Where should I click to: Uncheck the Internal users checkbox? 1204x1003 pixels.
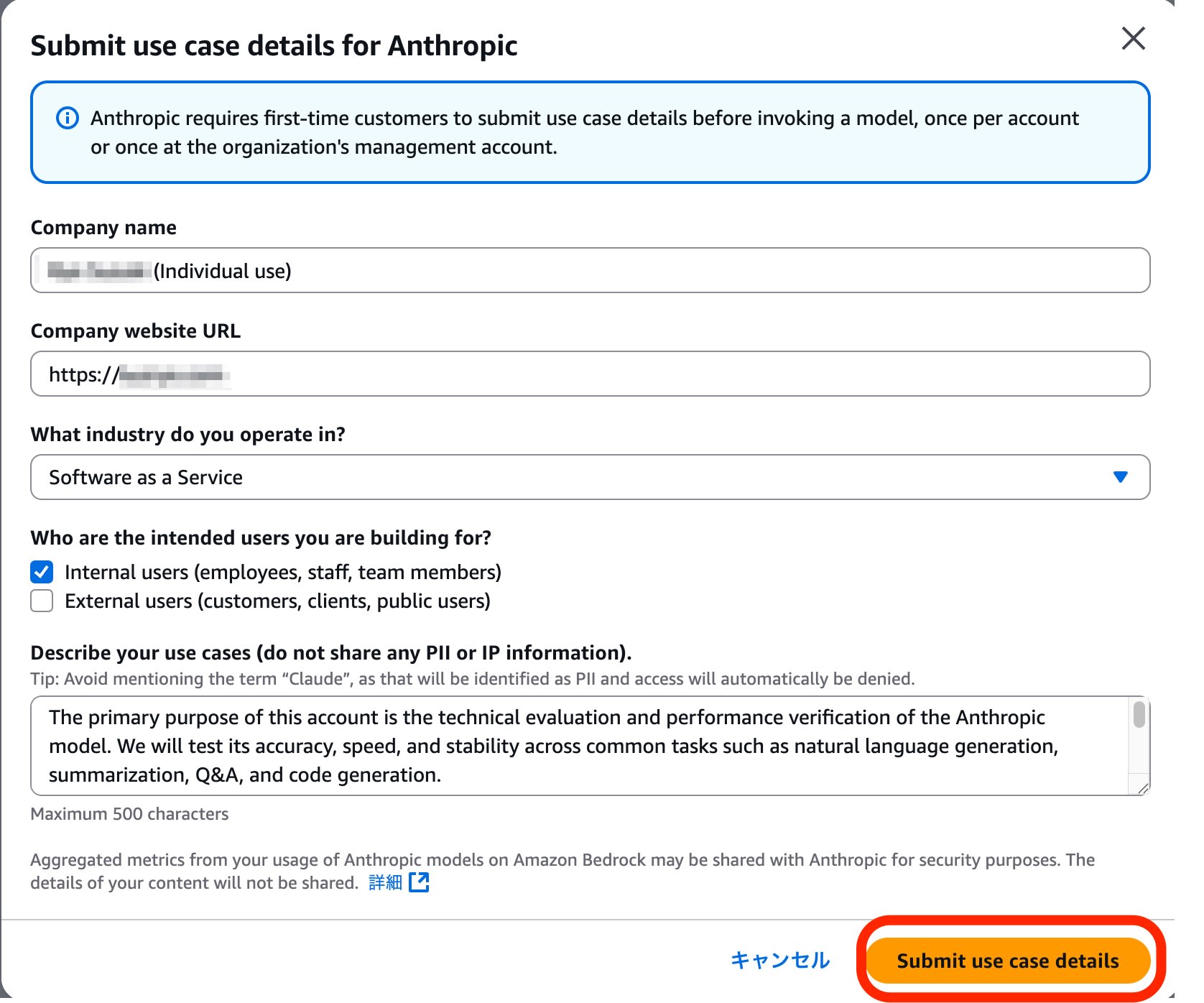click(x=42, y=571)
